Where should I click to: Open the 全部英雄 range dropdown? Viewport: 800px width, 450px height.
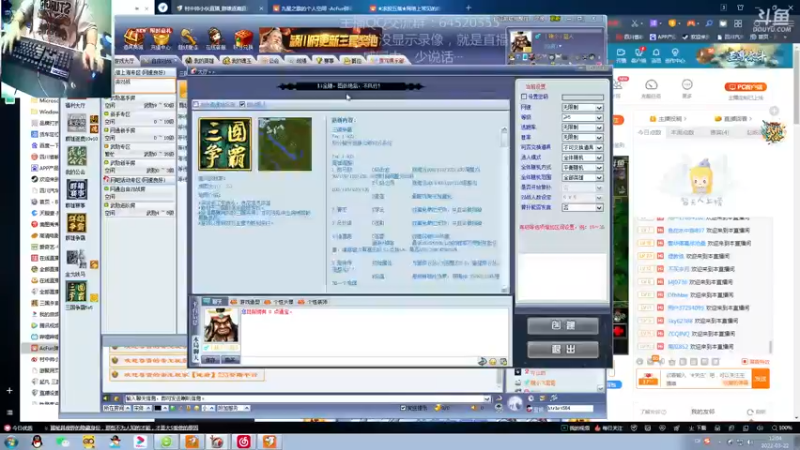pyautogui.click(x=583, y=178)
